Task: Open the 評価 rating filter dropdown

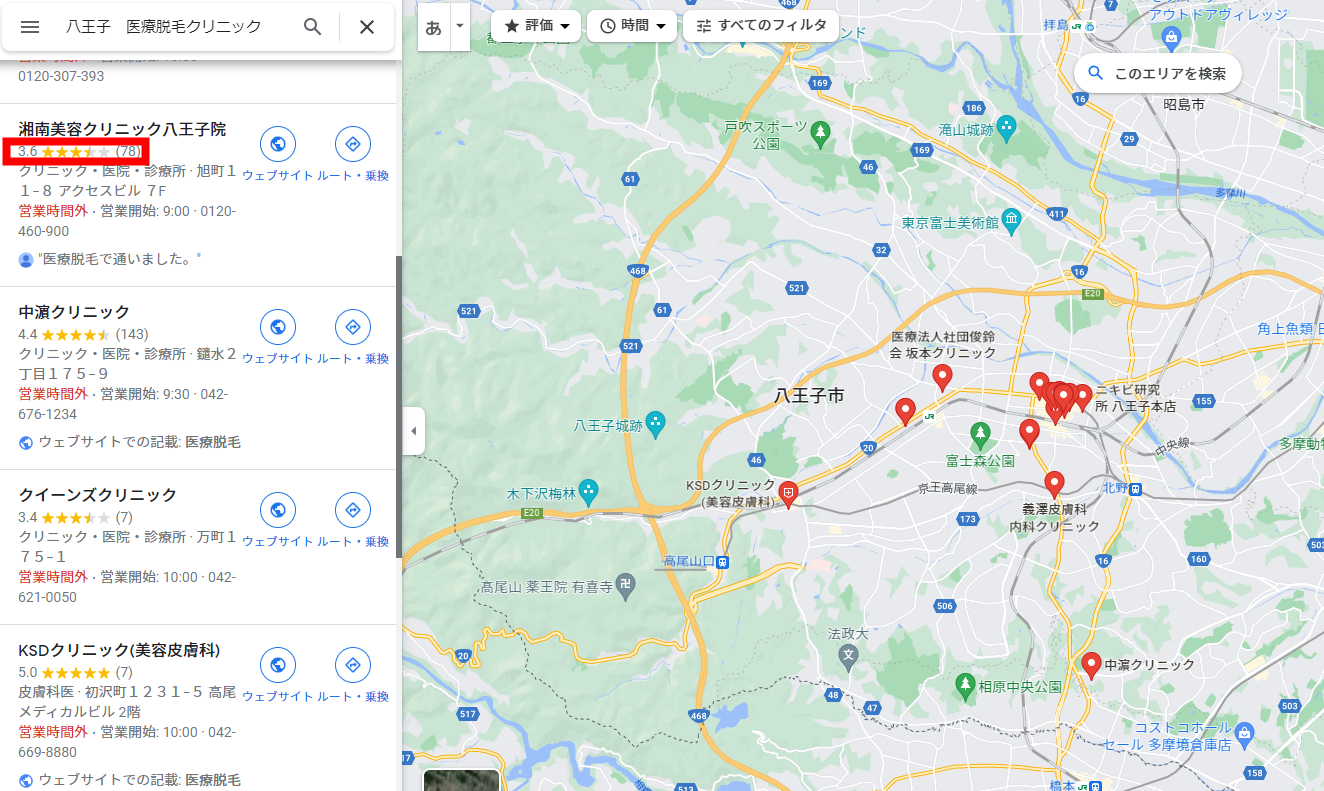Action: coord(536,26)
